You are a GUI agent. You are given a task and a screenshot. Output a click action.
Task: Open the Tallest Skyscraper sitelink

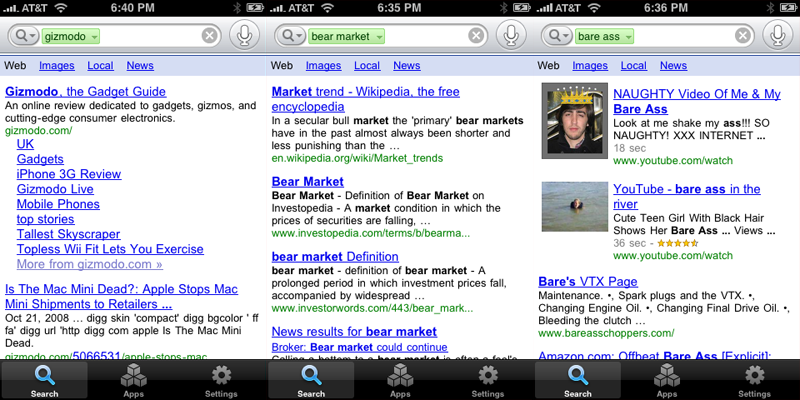(x=68, y=234)
